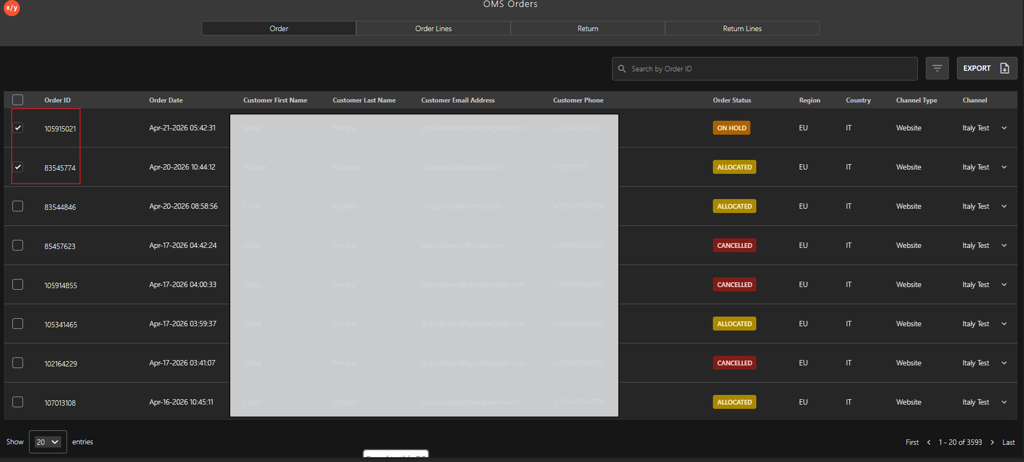1024x462 pixels.
Task: Click ALLOCATED badge for order 107013108
Action: (x=734, y=402)
